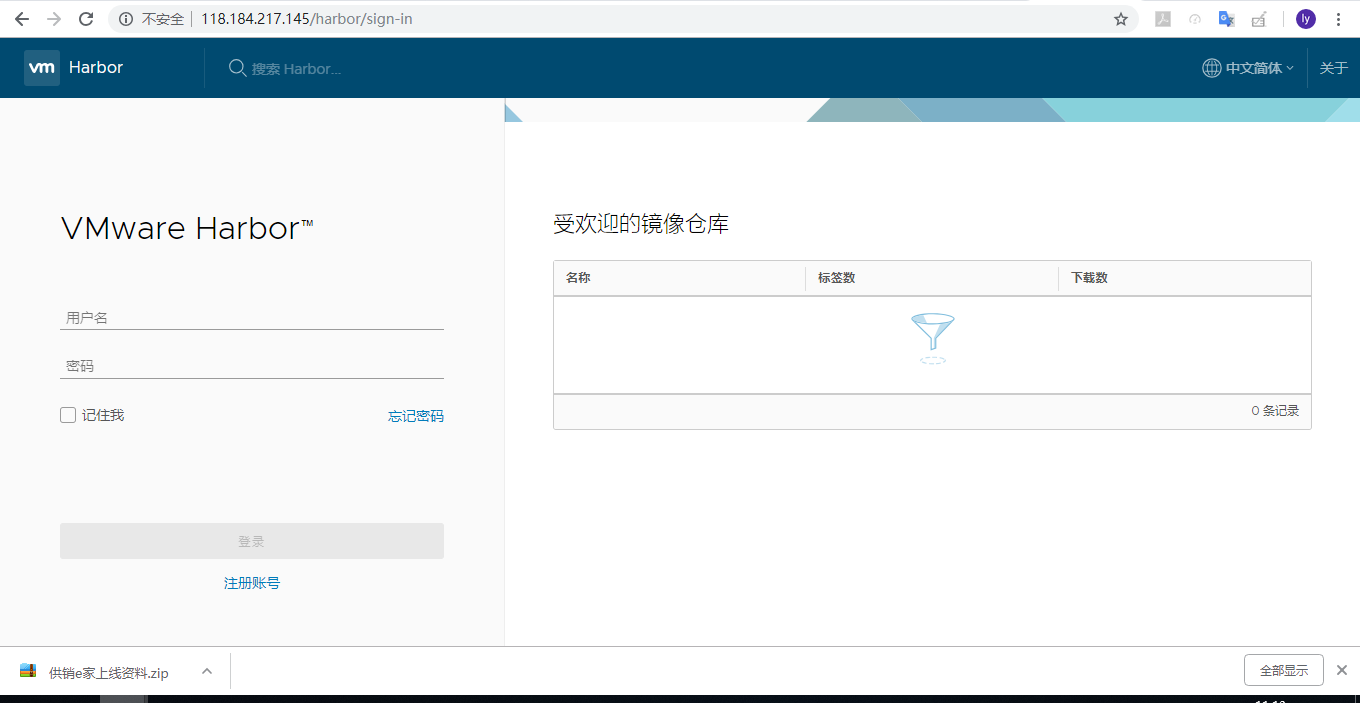Open the 关于 menu item
Screen dimensions: 1360x703
(1334, 68)
